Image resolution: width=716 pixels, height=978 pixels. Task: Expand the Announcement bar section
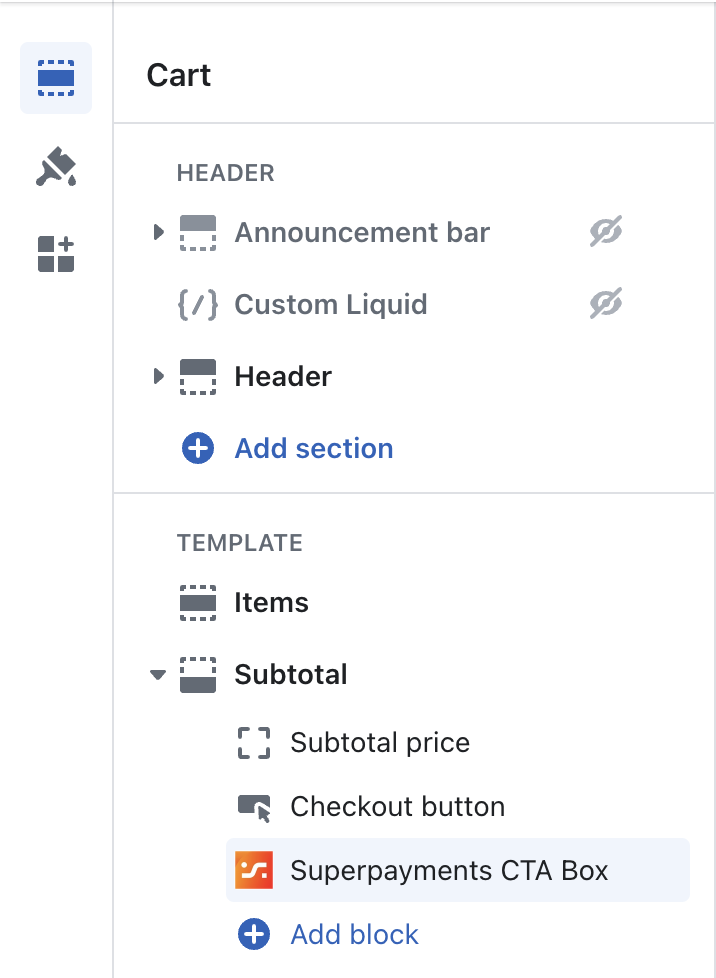(158, 232)
